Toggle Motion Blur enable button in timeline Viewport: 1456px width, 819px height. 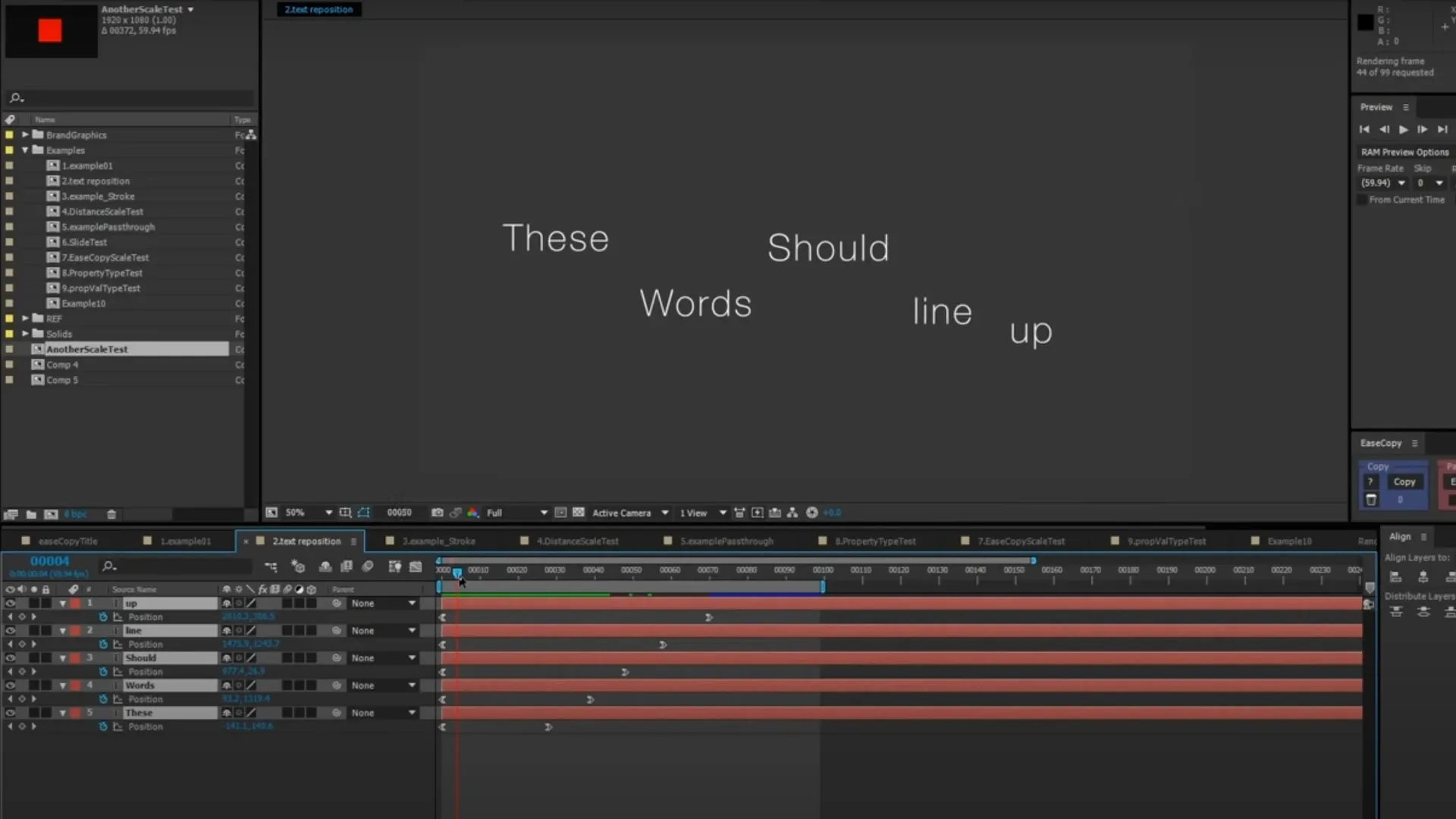368,566
